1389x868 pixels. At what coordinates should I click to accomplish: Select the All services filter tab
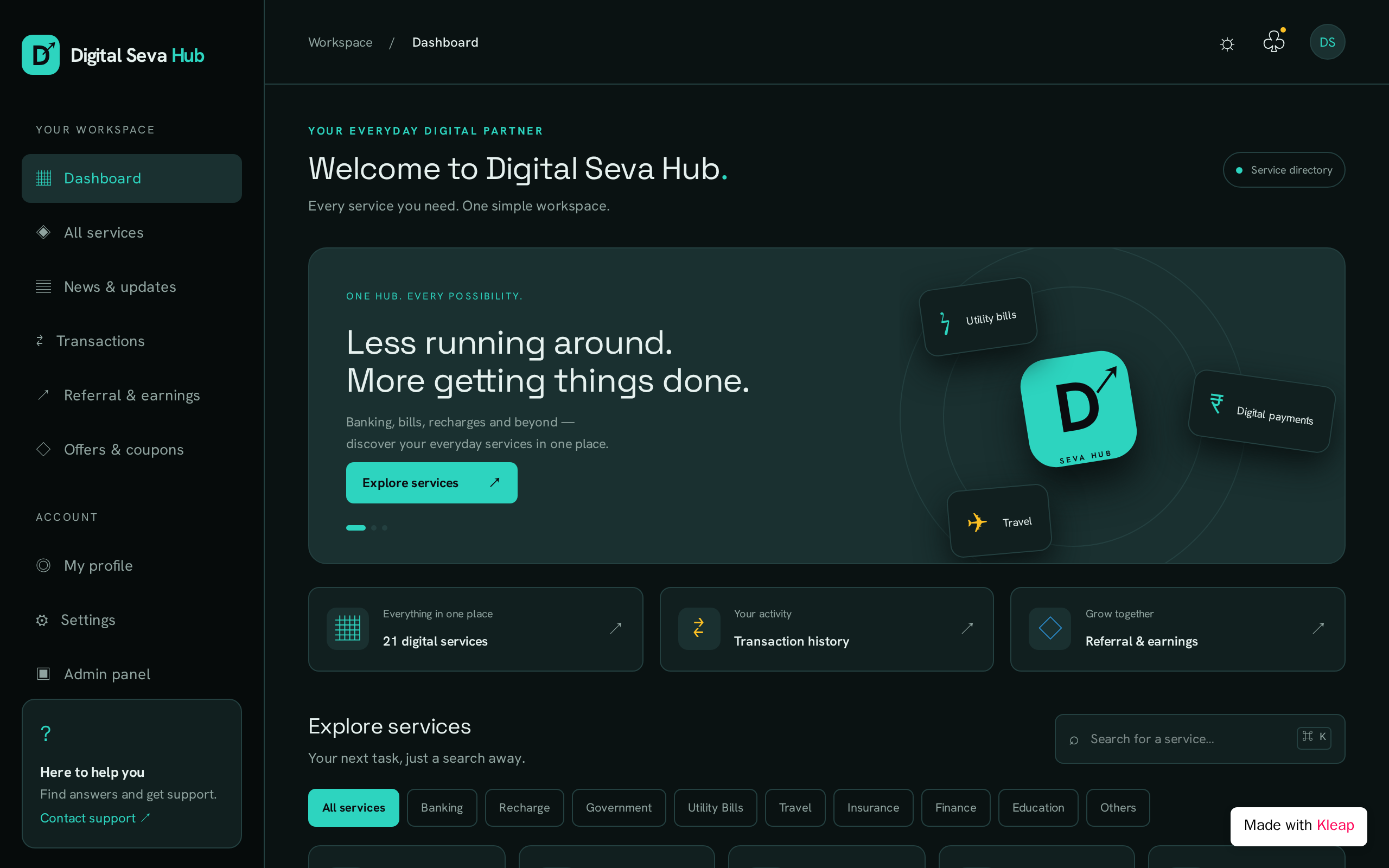tap(354, 808)
